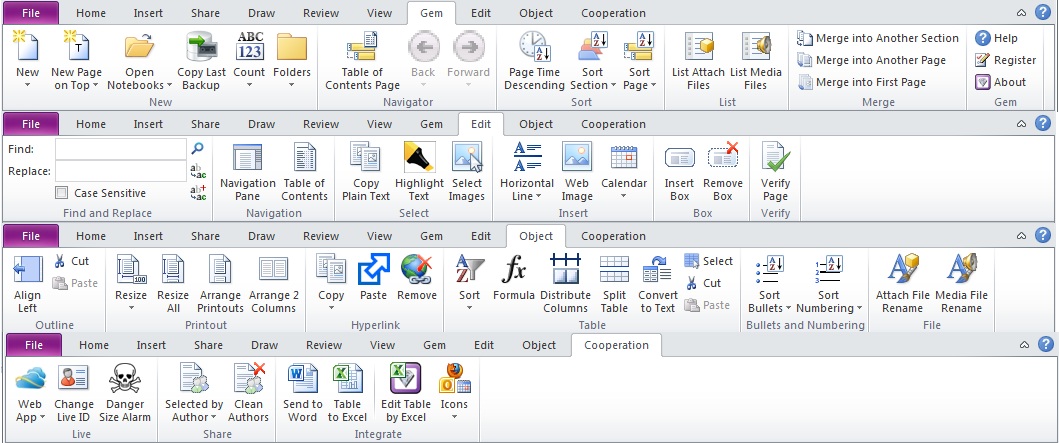1059x443 pixels.
Task: Expand the Sort Page dropdown
Action: tap(653, 85)
